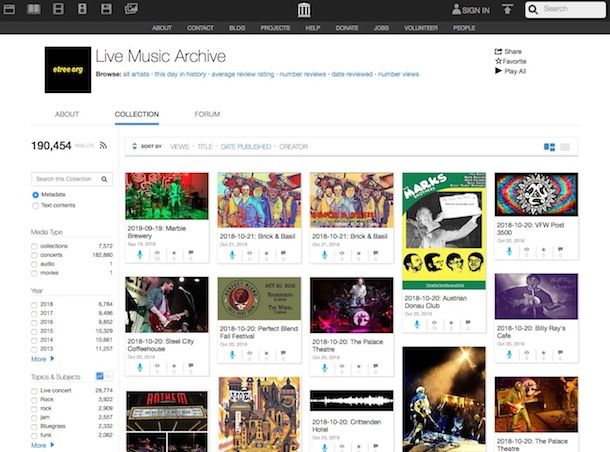Switch to the Forum tab
This screenshot has width=610, height=452.
(x=207, y=114)
